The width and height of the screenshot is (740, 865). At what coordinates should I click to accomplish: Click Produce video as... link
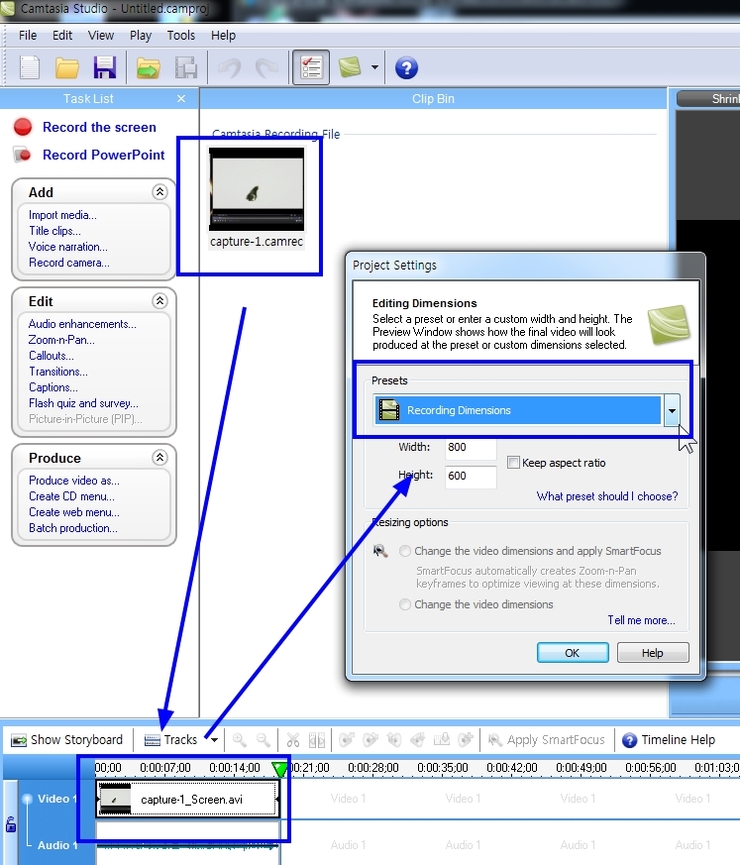(74, 480)
